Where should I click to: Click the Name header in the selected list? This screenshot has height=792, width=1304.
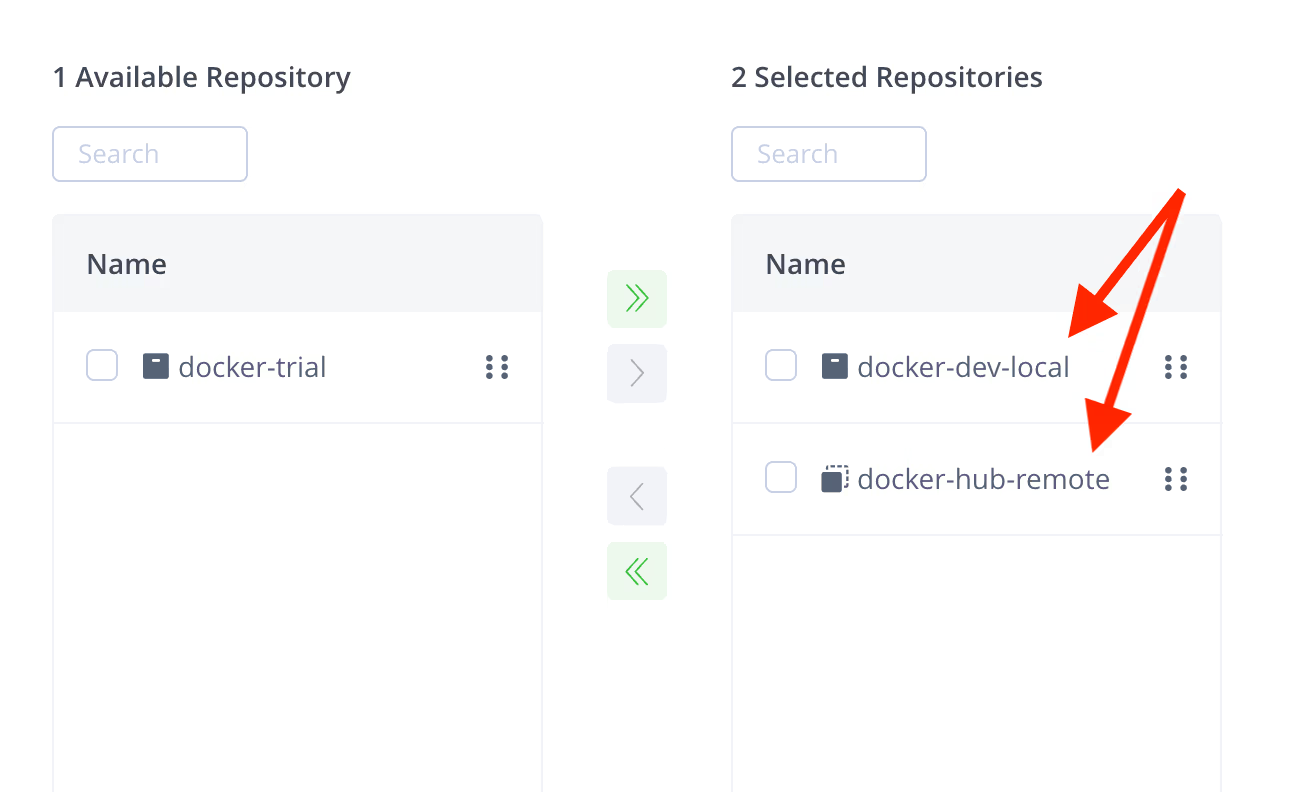pos(806,264)
